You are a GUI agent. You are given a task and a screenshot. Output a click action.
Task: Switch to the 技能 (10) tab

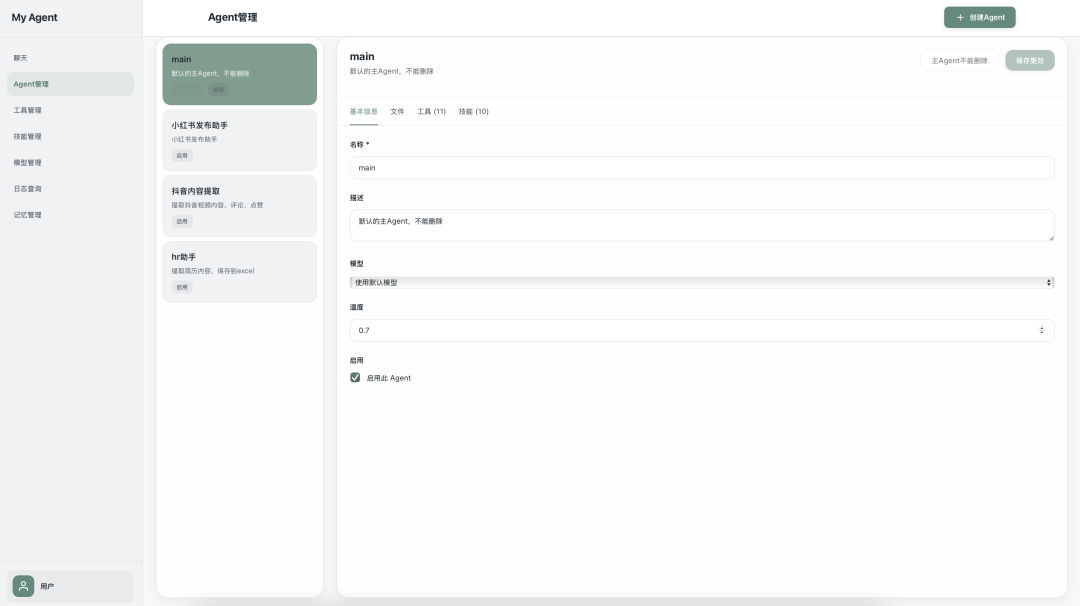pyautogui.click(x=473, y=111)
